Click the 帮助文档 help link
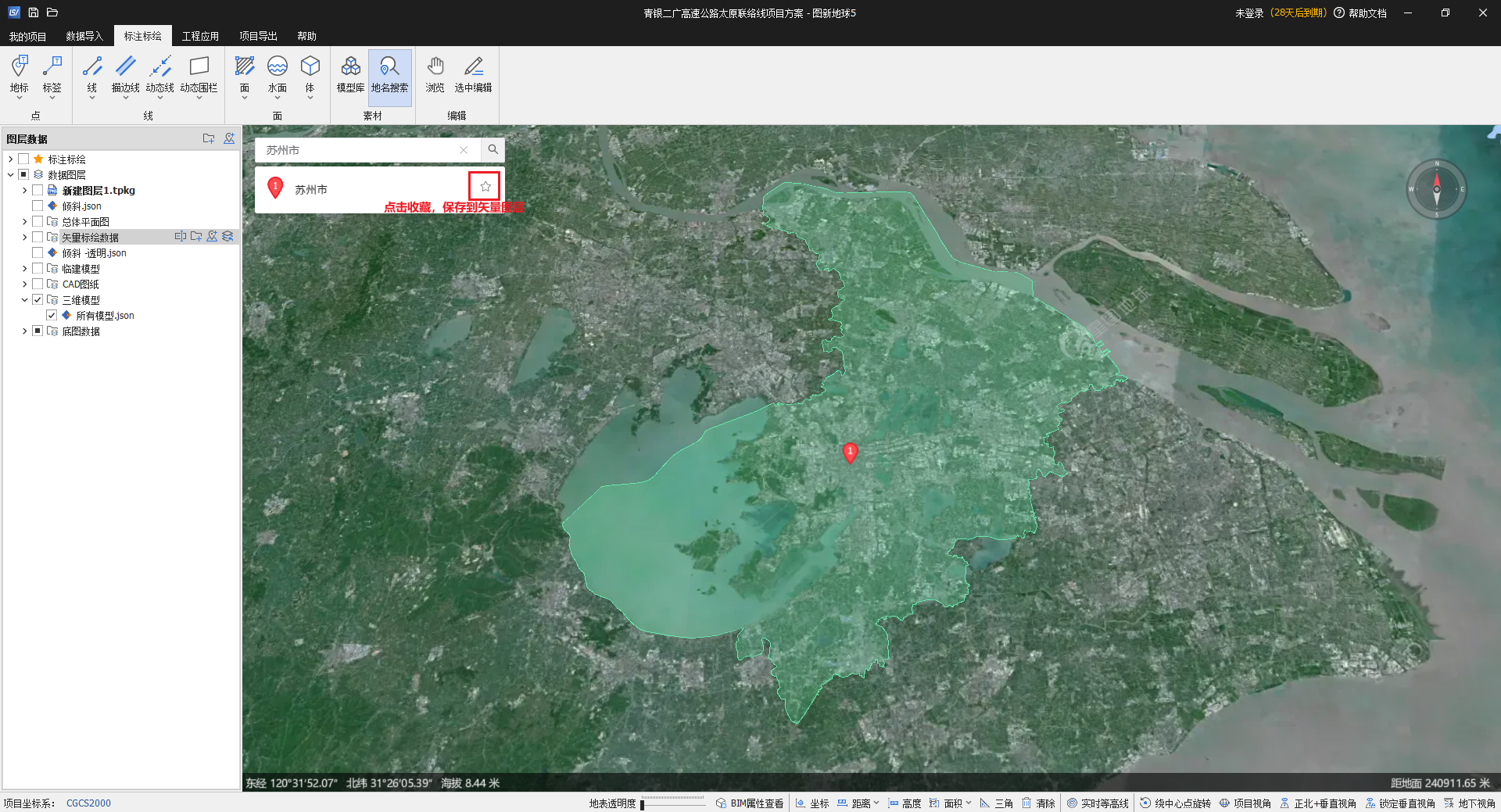 [1360, 13]
